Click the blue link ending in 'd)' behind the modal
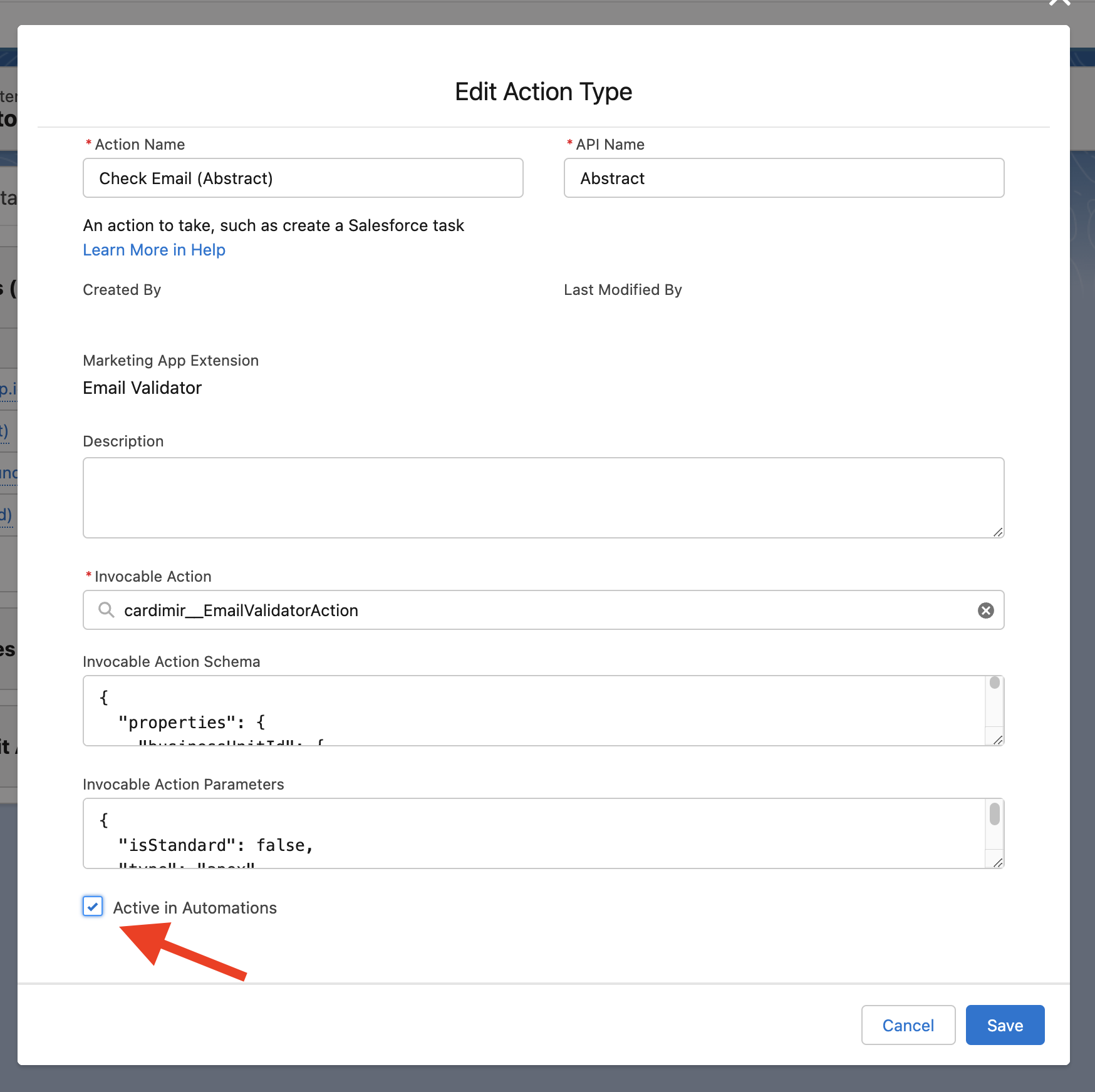The width and height of the screenshot is (1095, 1092). (x=7, y=515)
